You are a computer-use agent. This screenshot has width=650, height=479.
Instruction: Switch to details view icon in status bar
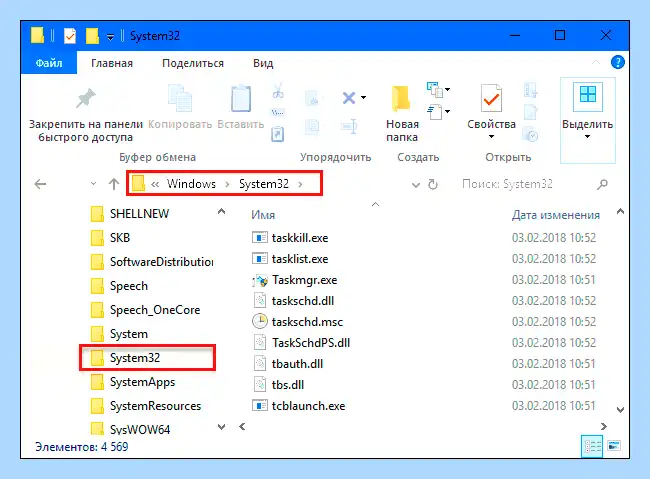tap(592, 446)
